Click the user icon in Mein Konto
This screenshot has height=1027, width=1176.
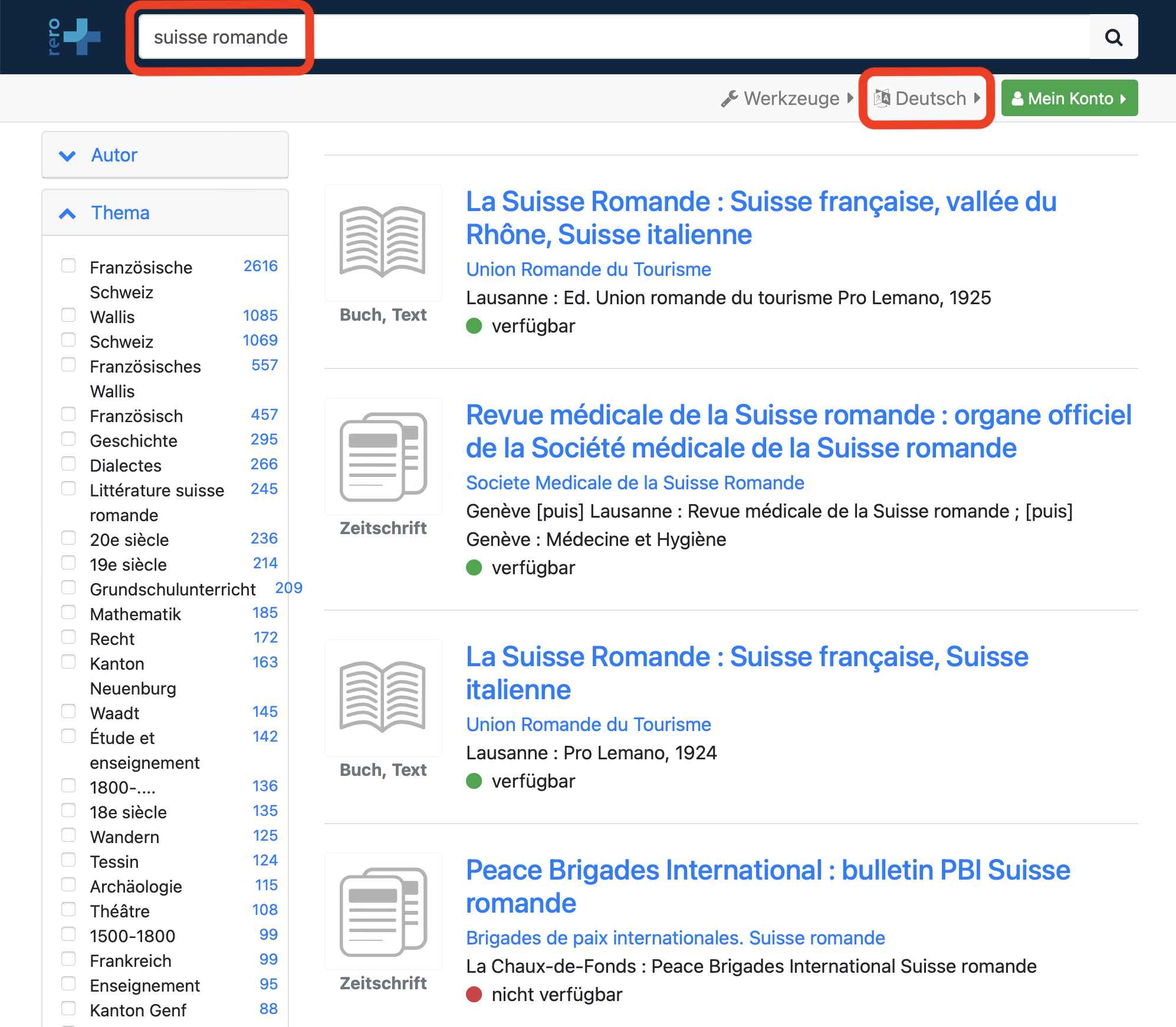coord(1017,98)
